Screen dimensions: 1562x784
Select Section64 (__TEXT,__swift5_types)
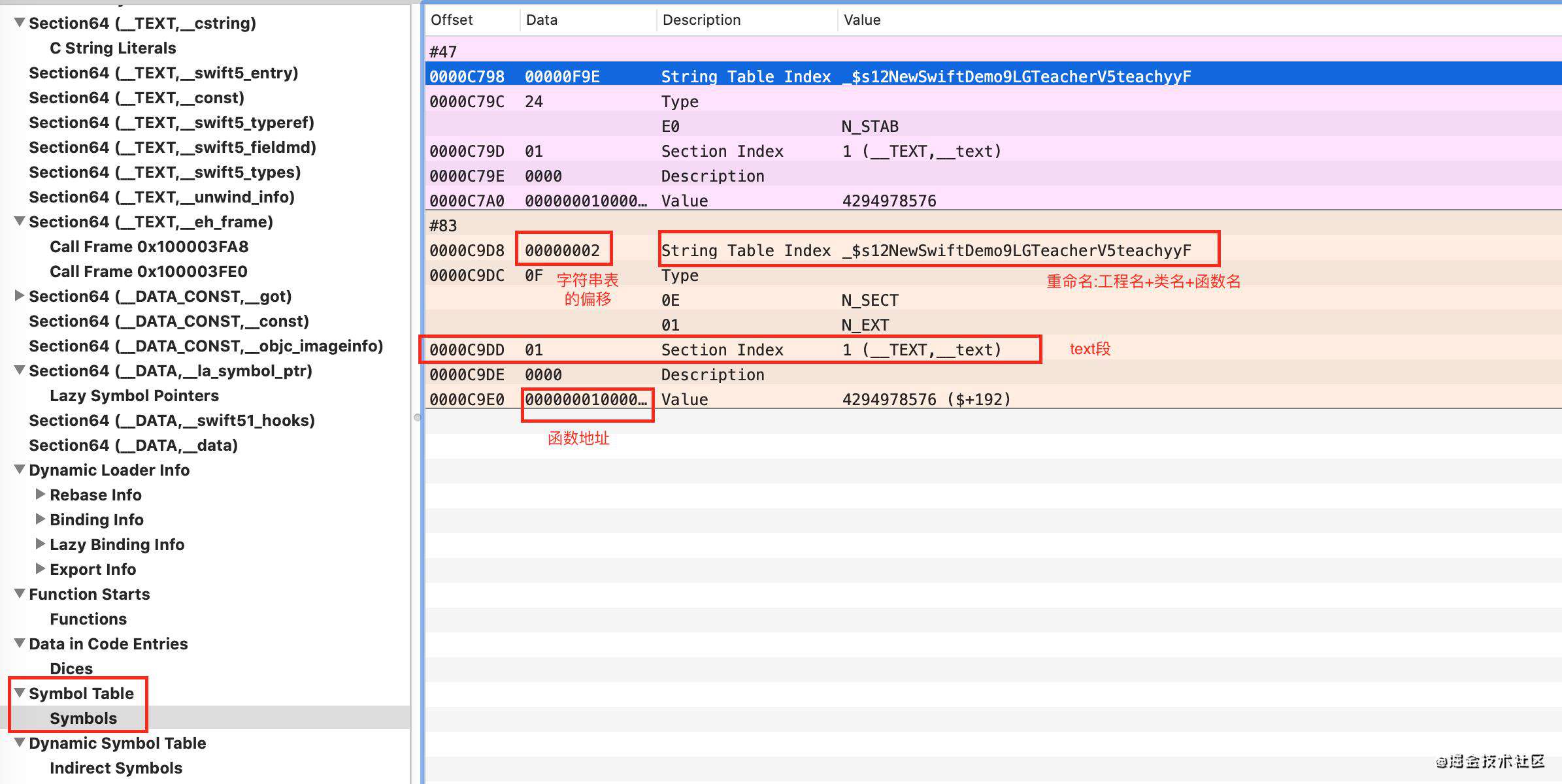pos(165,172)
